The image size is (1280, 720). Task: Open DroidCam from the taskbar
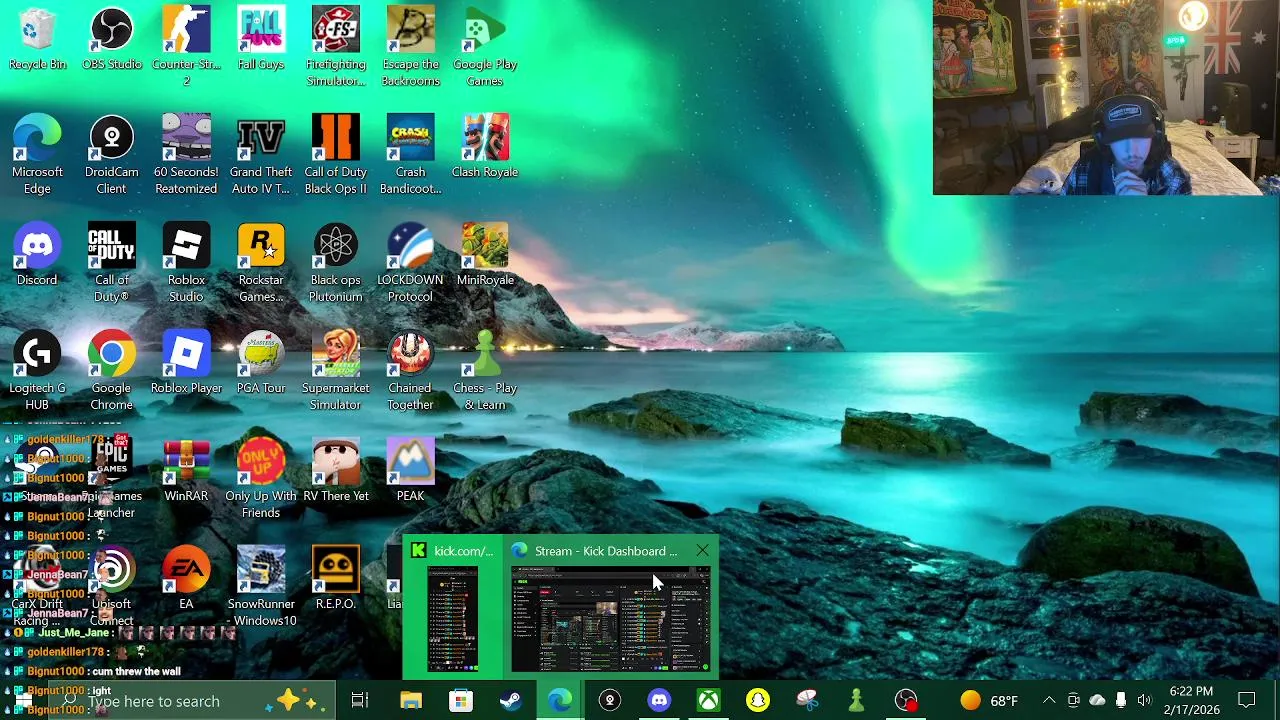(x=610, y=701)
